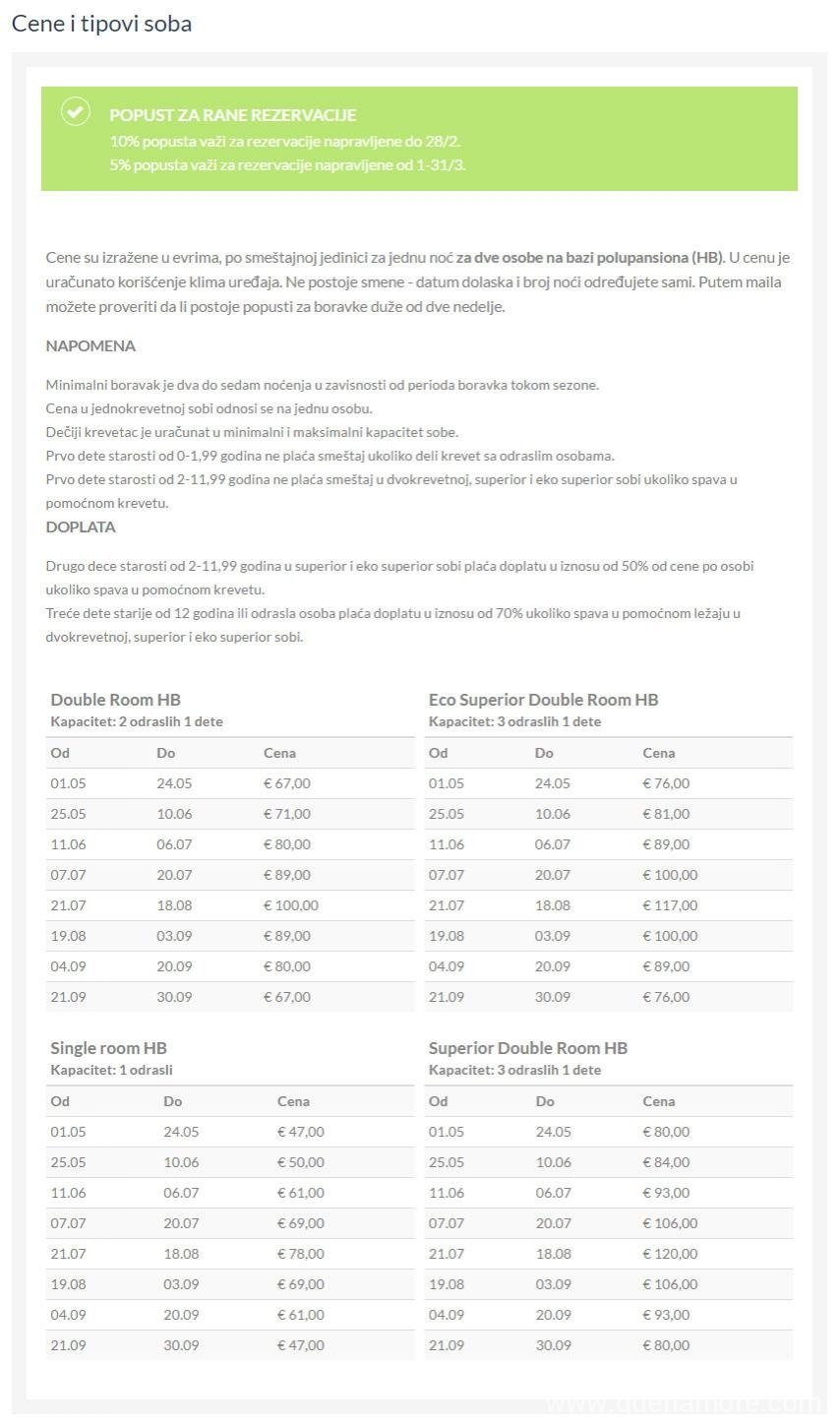This screenshot has height=1427, width=840.
Task: Click the 'Cene i tipovi soba' heading
Action: coord(101,24)
